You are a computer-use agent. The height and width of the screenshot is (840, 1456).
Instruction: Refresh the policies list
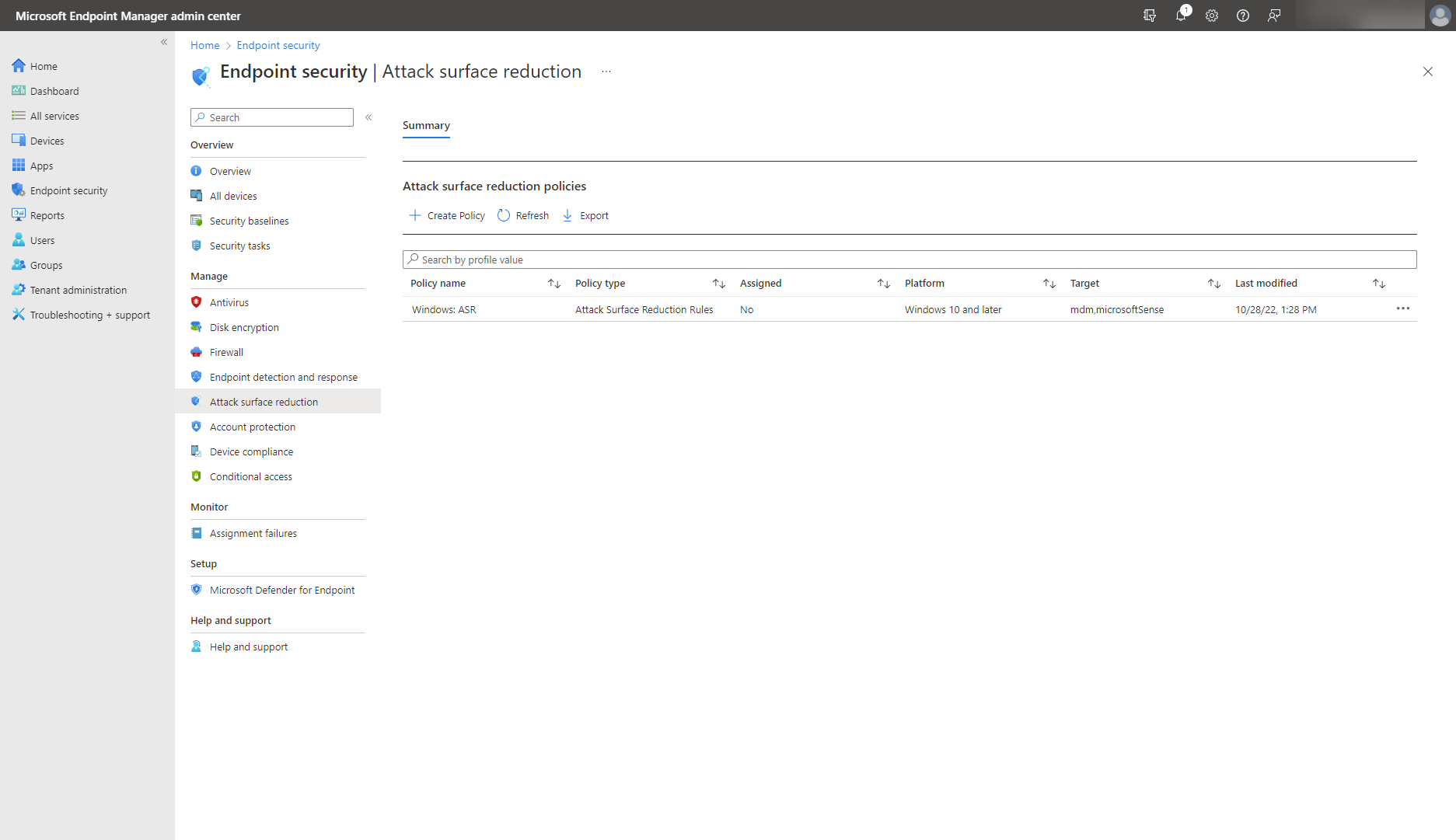click(x=523, y=215)
